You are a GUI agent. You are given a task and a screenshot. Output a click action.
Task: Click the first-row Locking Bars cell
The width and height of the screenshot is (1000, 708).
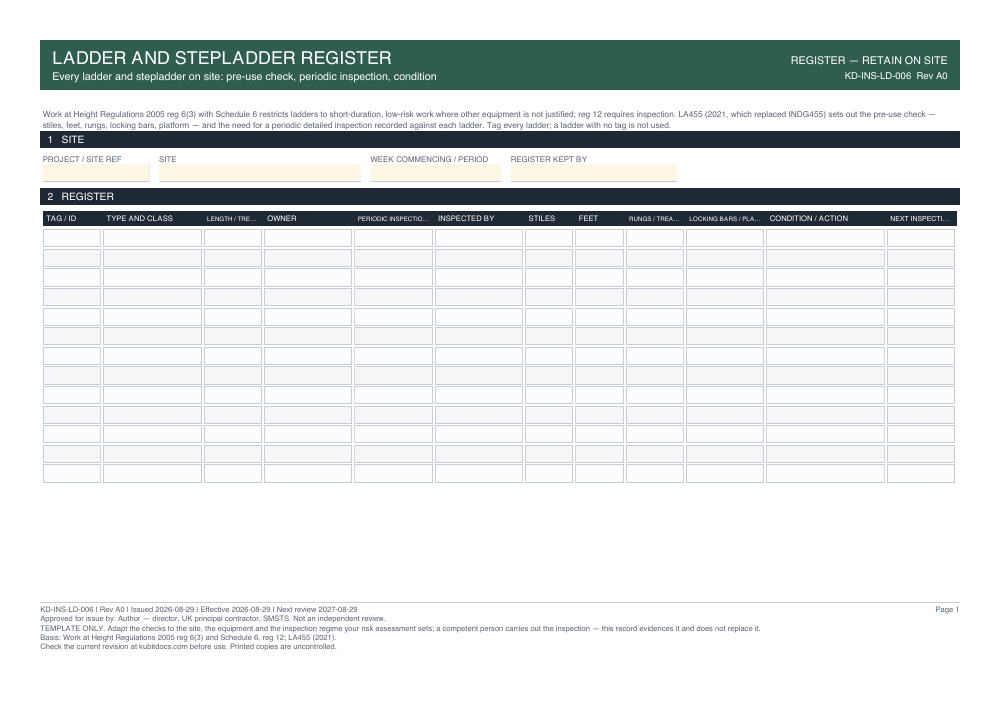[x=724, y=238]
